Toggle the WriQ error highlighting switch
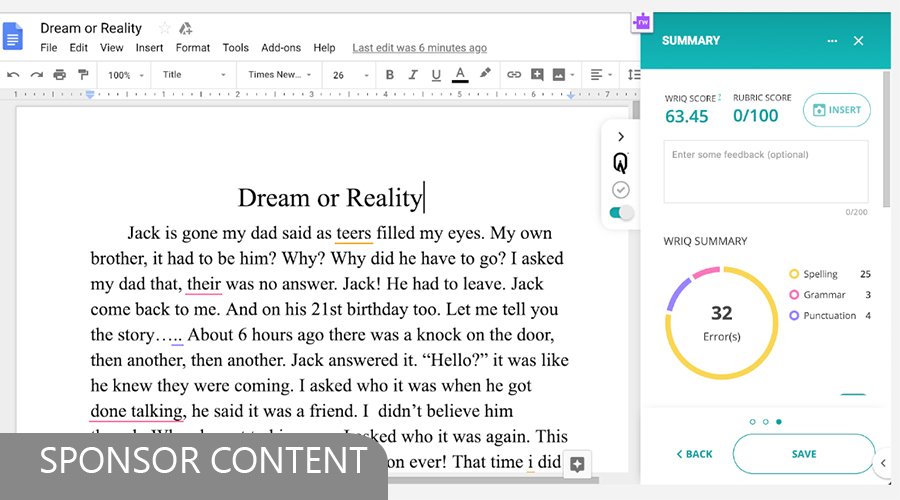900x500 pixels. (x=621, y=213)
